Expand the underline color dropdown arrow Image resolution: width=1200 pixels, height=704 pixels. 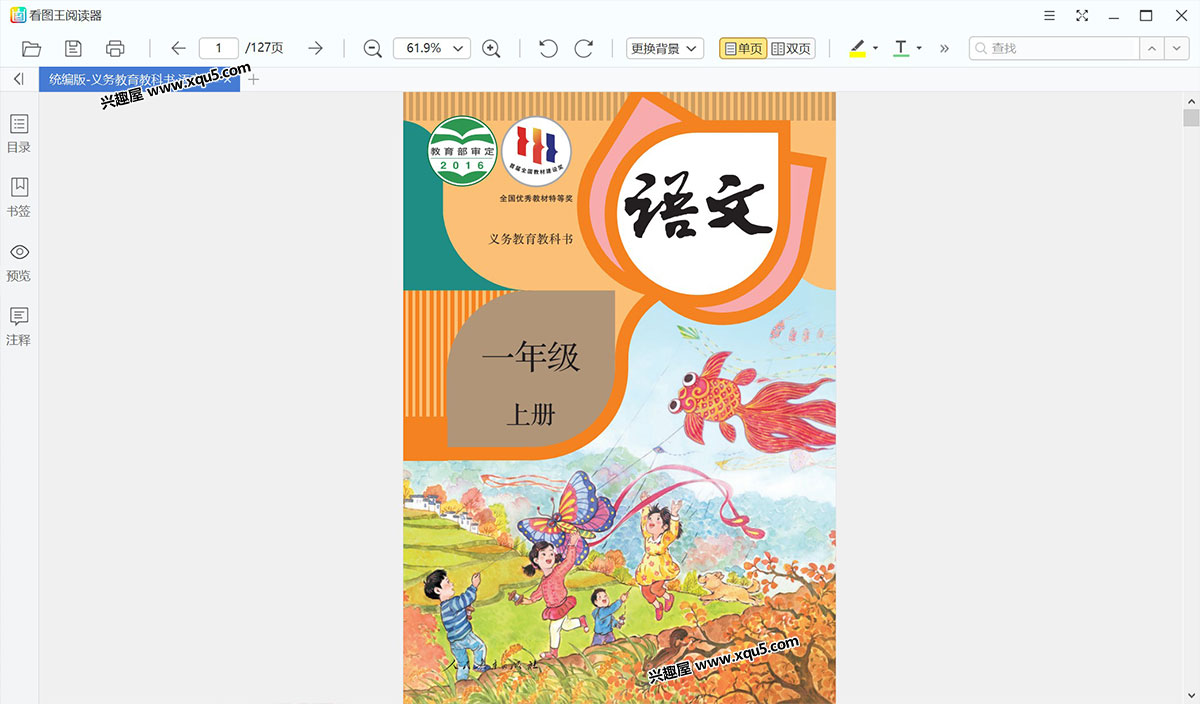coord(919,48)
